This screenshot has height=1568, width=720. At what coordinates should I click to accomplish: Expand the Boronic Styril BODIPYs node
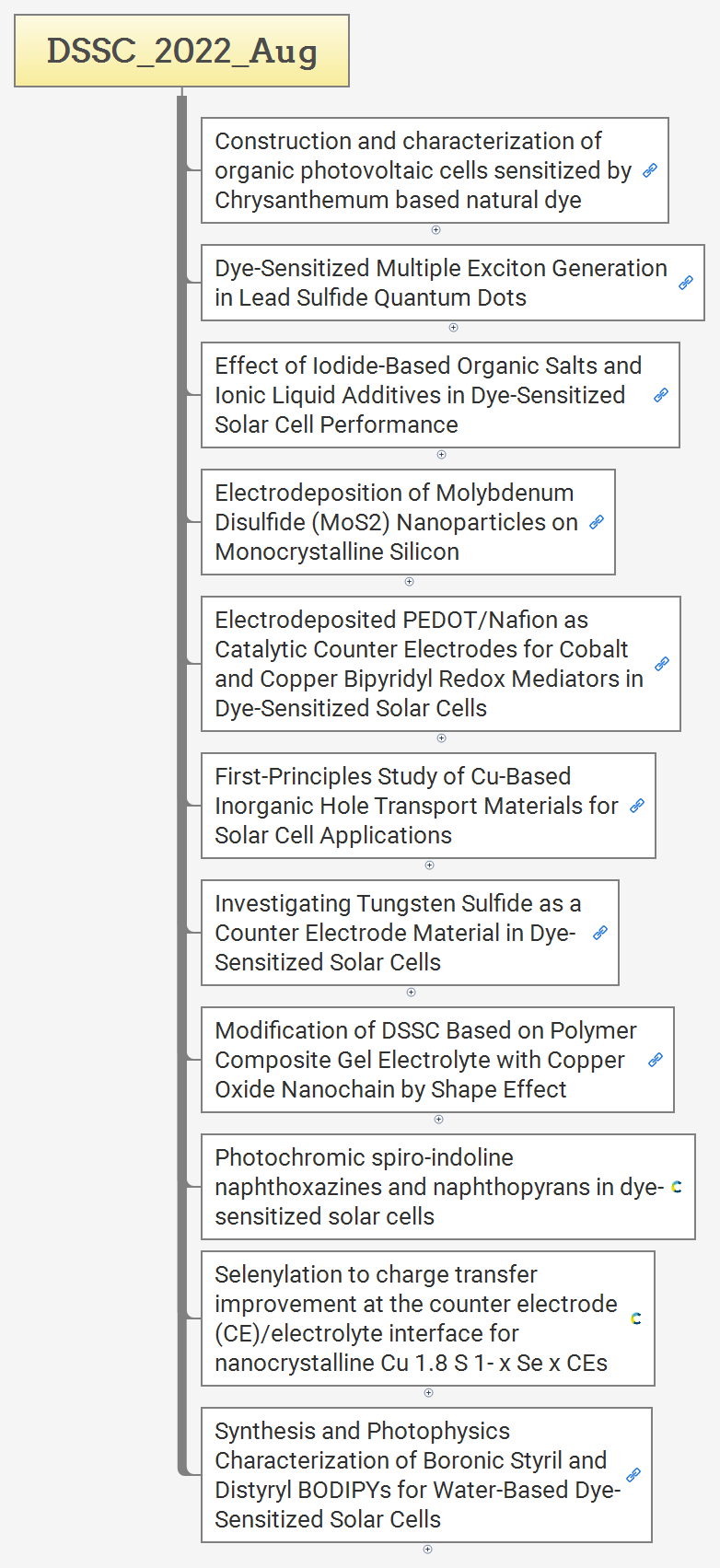(x=427, y=1550)
